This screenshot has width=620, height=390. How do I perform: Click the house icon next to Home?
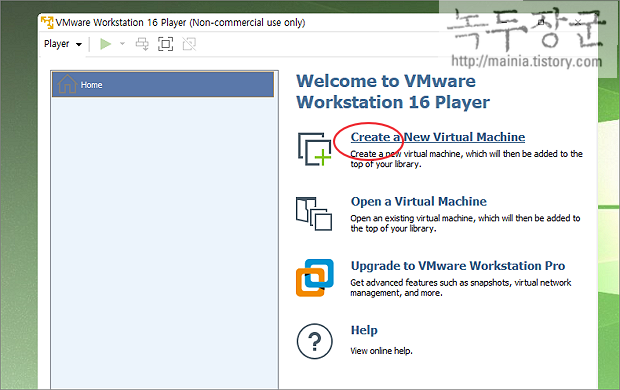pos(67,84)
